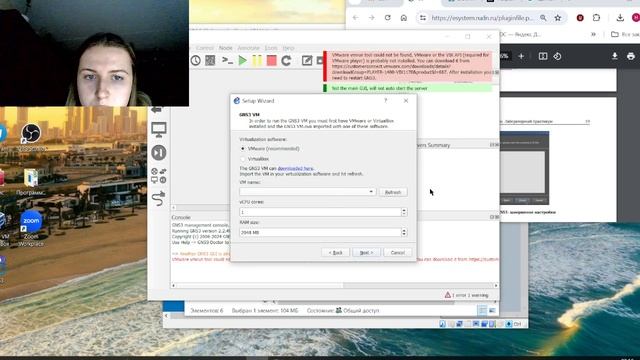The height and width of the screenshot is (360, 640).
Task: Click the red VMware error notification
Action: pos(408,66)
